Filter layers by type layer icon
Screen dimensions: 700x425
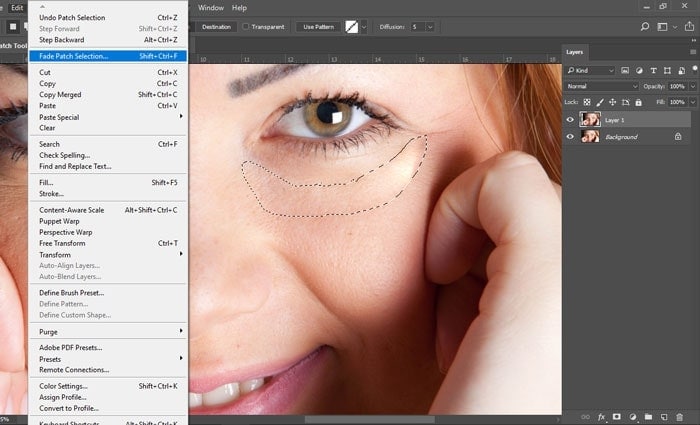654,71
